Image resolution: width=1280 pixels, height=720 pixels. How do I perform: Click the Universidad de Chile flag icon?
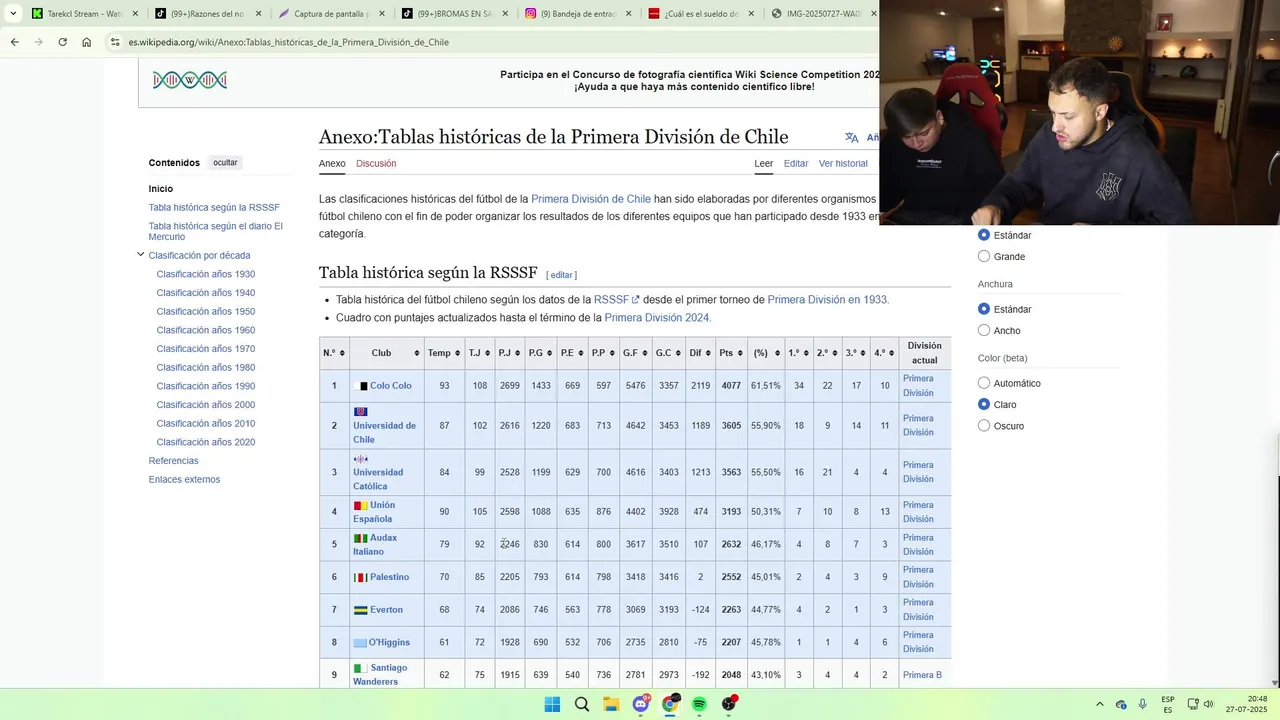[361, 412]
